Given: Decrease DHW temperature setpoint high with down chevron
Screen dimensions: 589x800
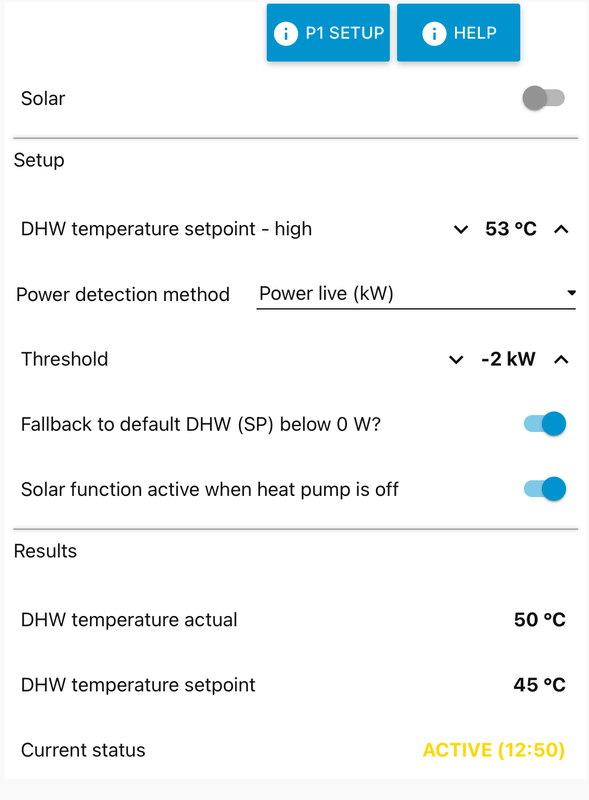Looking at the screenshot, I should [x=461, y=230].
